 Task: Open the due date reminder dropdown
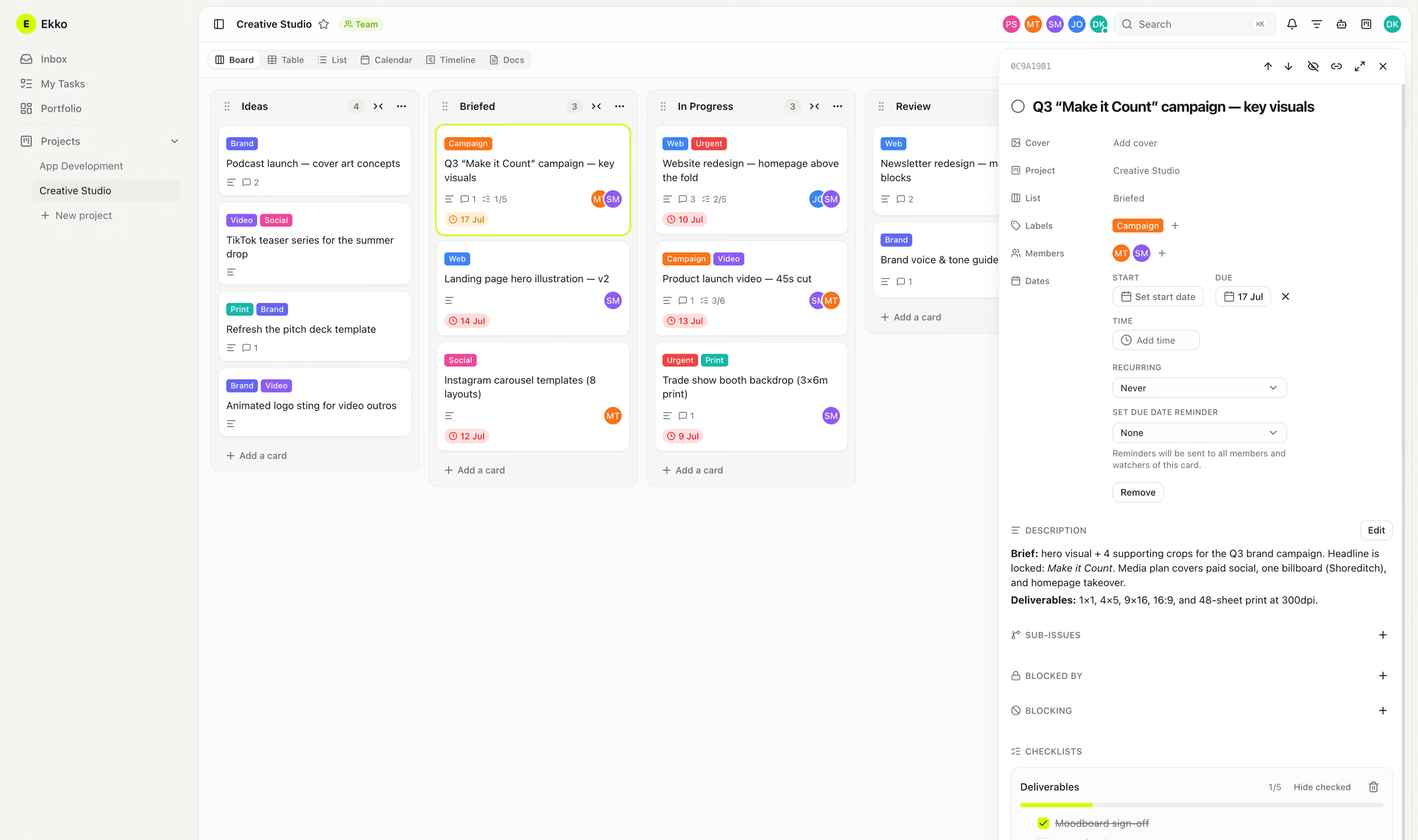(x=1199, y=433)
